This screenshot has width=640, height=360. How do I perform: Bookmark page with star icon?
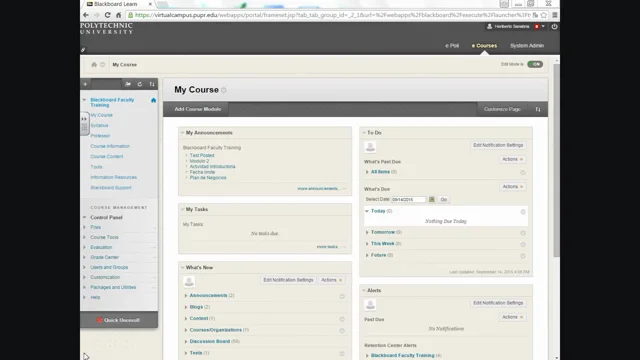click(544, 15)
